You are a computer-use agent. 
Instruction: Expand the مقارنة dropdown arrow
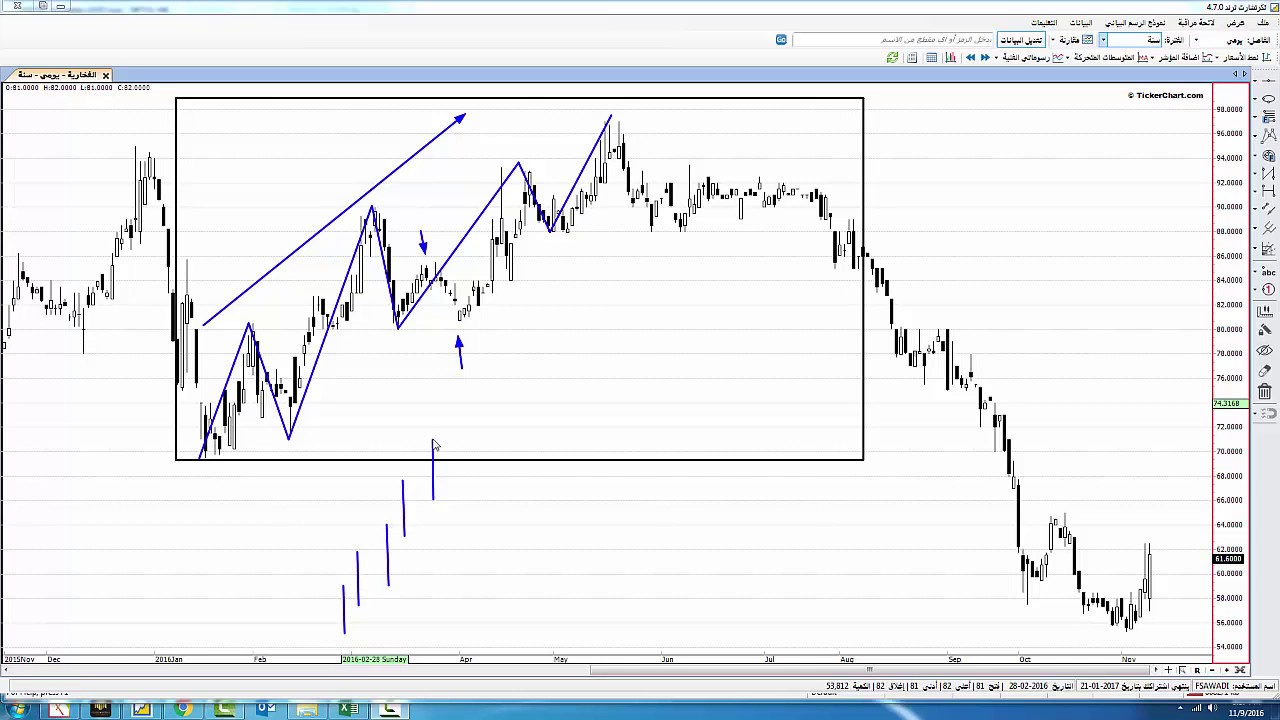(x=1053, y=40)
